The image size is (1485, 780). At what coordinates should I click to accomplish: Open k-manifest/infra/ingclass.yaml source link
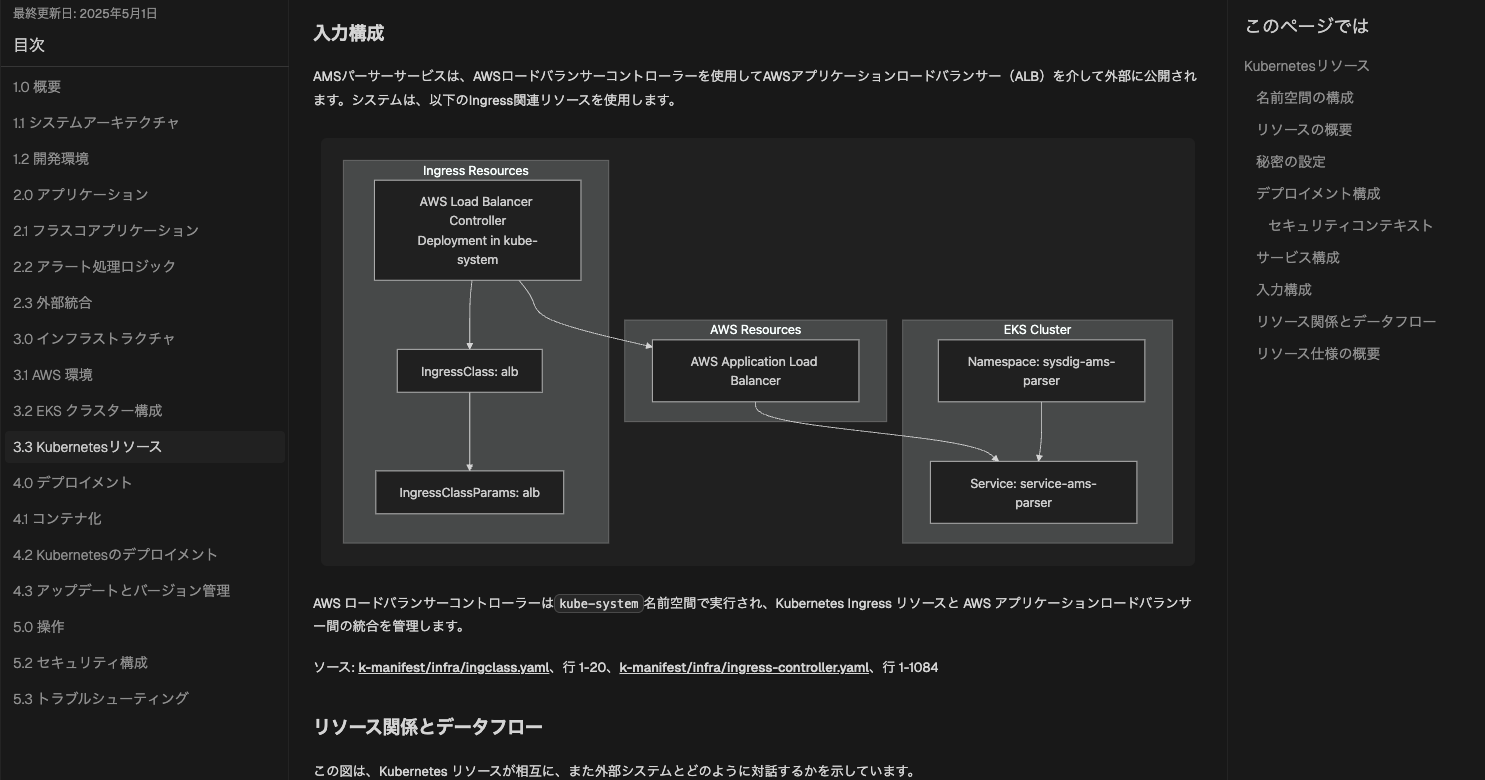point(453,667)
